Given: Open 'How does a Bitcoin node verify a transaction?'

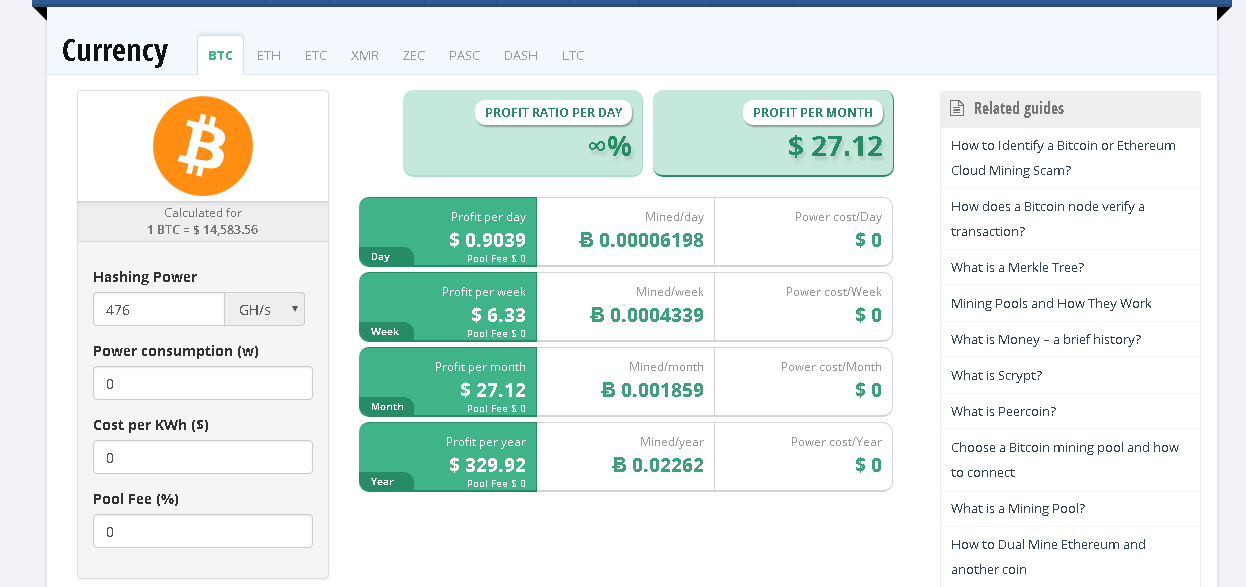Looking at the screenshot, I should click(1048, 219).
